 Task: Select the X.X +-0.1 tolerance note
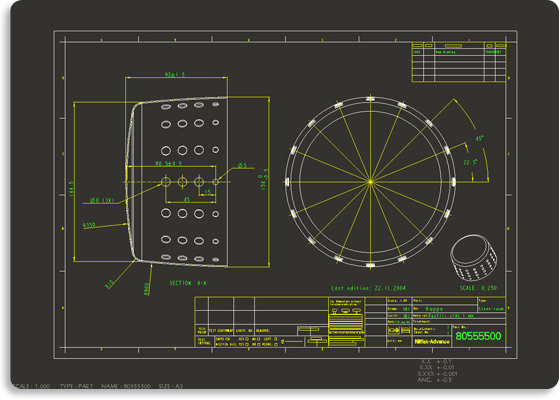point(436,361)
